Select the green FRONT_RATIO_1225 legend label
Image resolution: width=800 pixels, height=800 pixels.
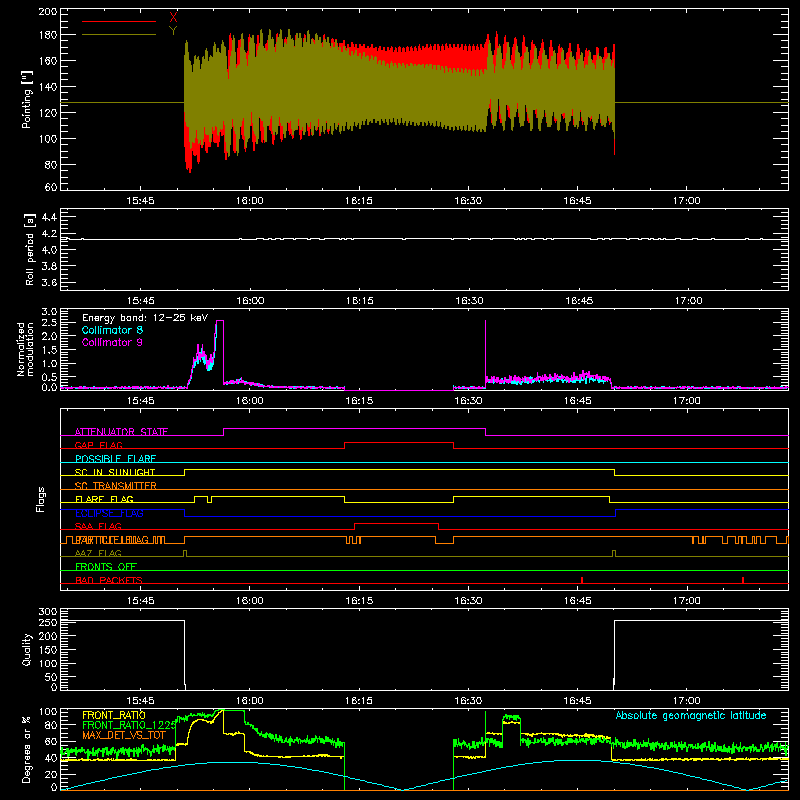pos(130,725)
